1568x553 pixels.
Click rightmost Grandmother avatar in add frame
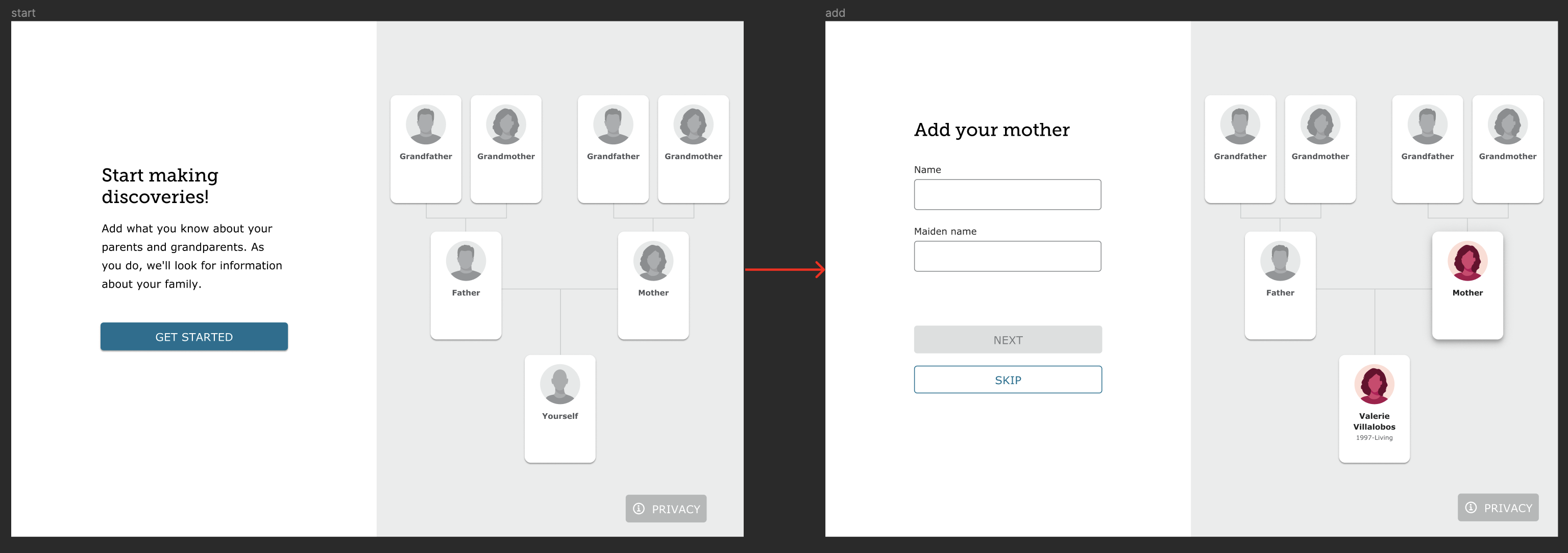(1507, 124)
